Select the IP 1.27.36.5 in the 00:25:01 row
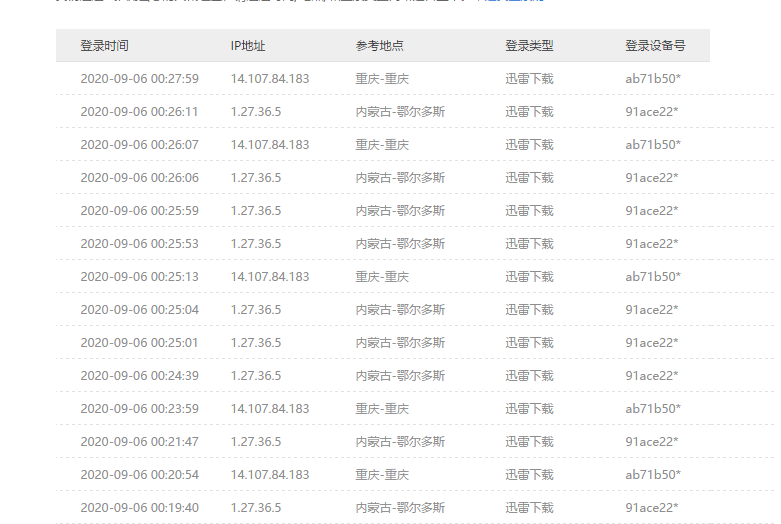 coord(255,343)
